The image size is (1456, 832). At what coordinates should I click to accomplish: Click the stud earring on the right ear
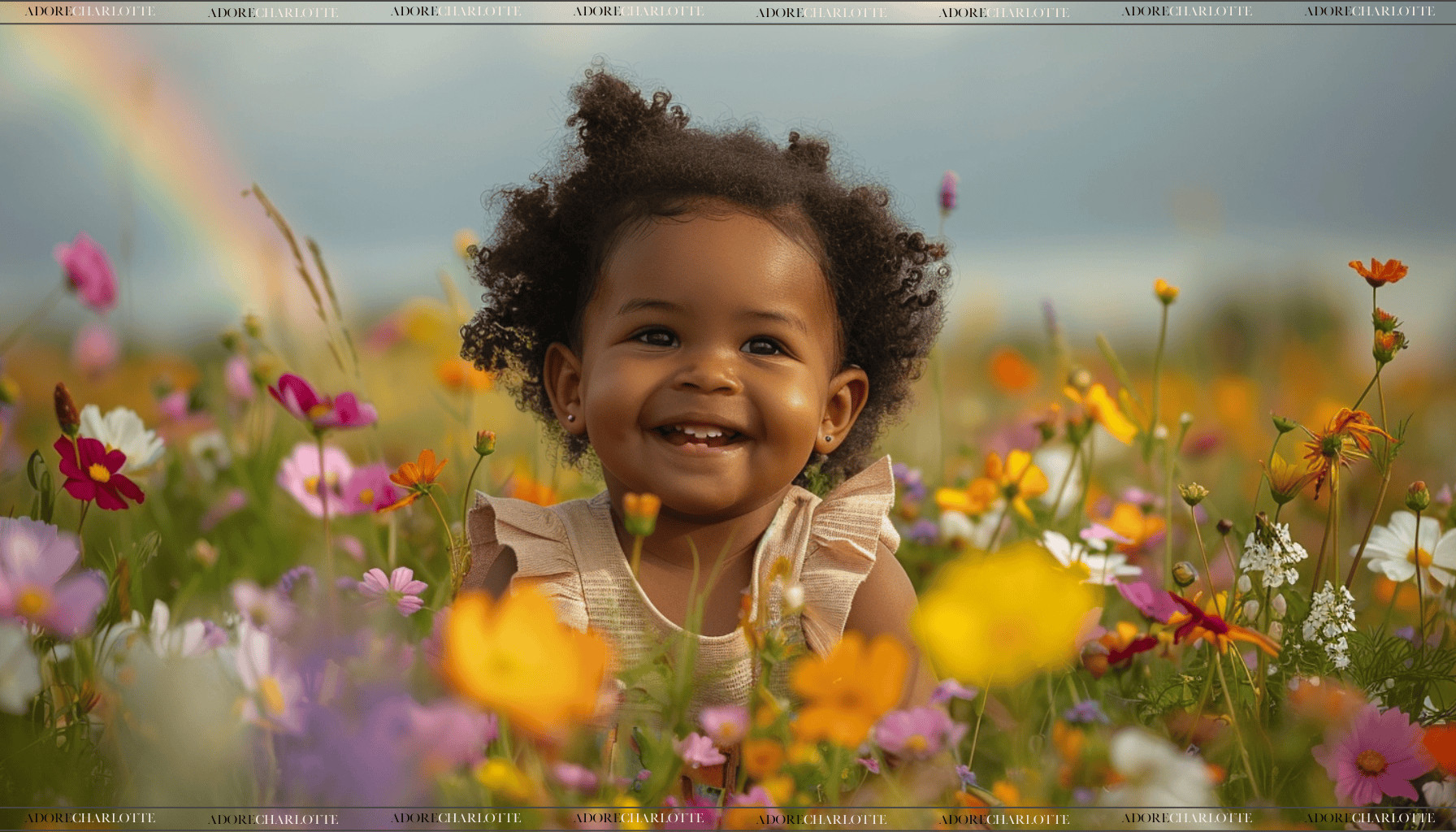830,438
